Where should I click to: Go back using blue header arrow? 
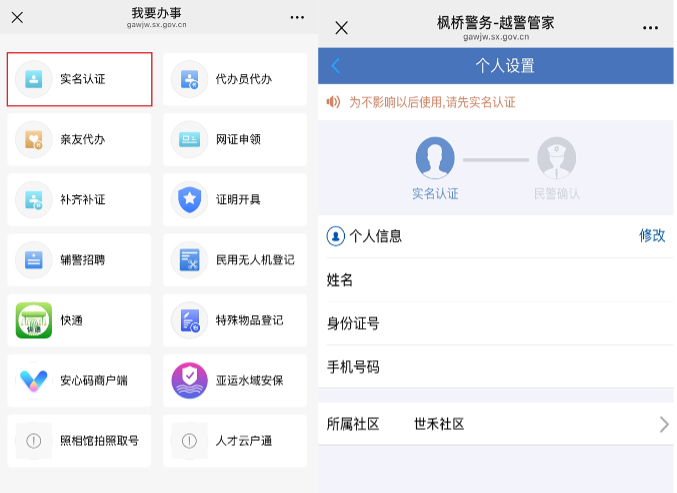(336, 66)
